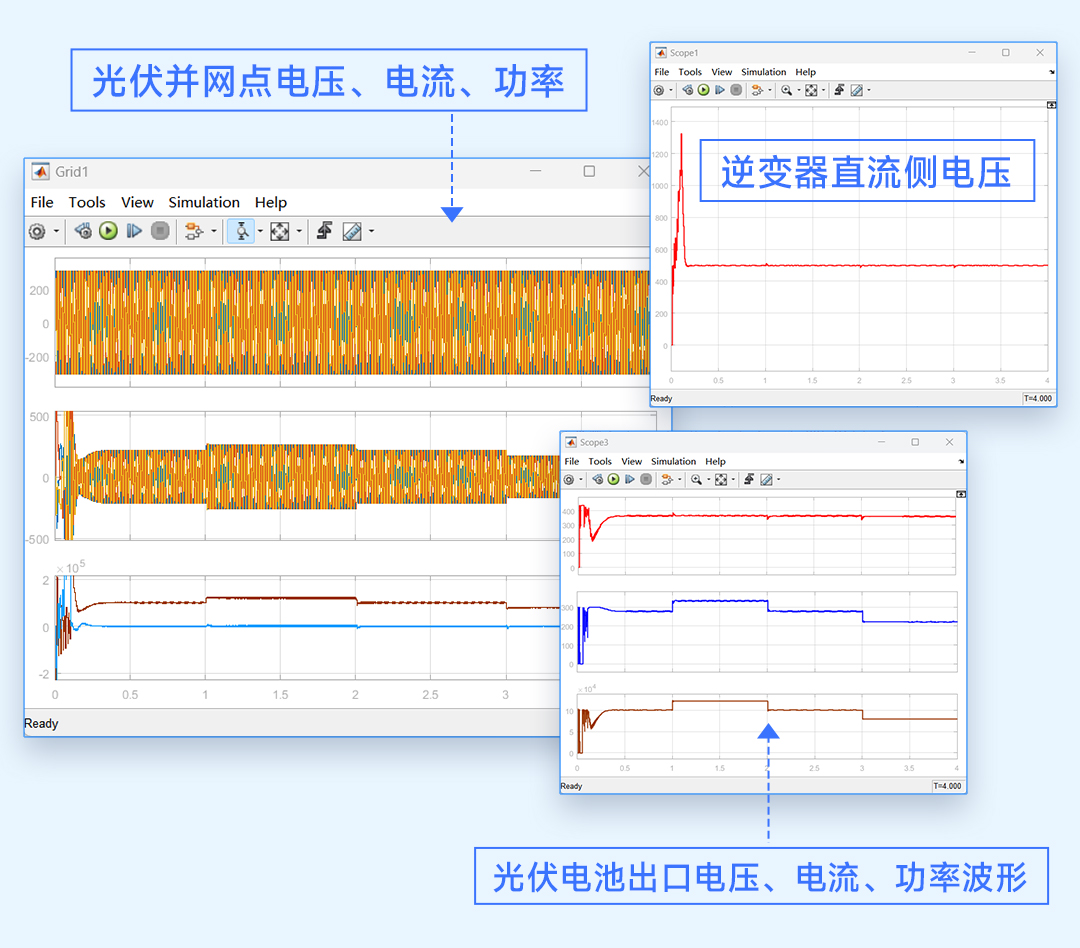Open the Simulation menu in Grid1 window
The width and height of the screenshot is (1080, 948).
coord(204,203)
